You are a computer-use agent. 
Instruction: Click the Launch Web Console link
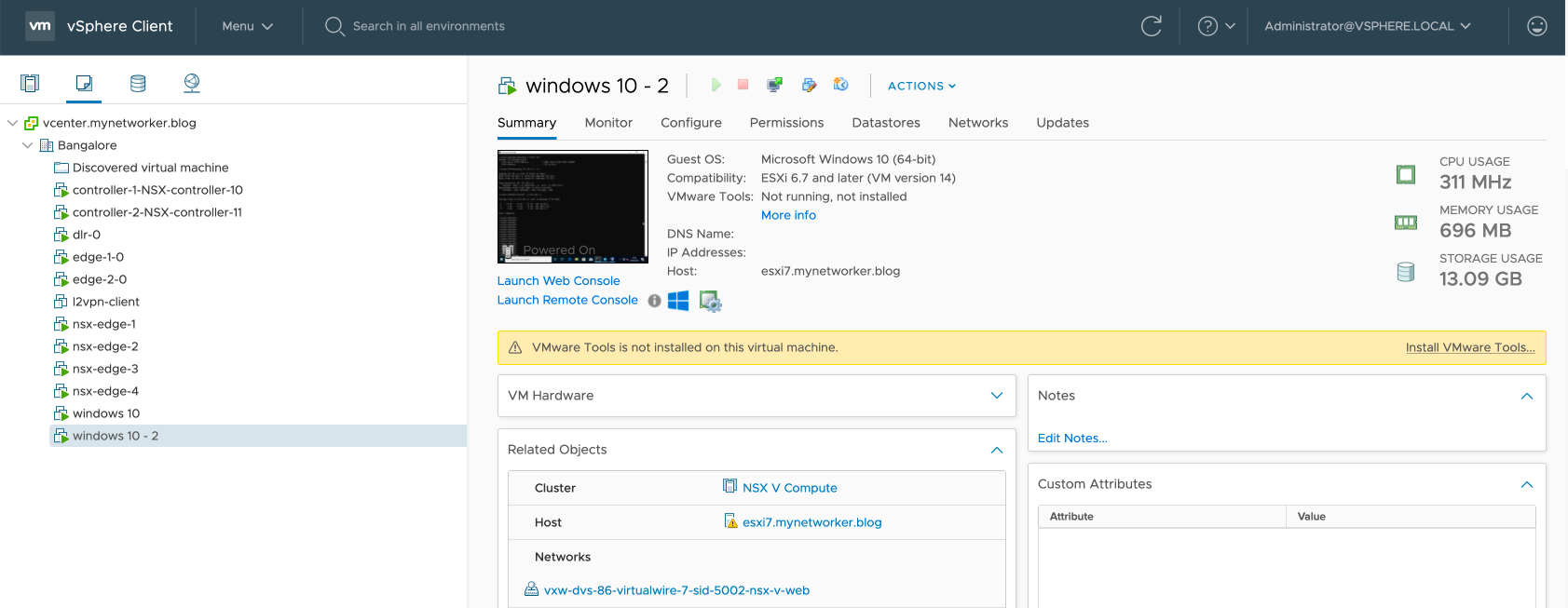click(558, 281)
